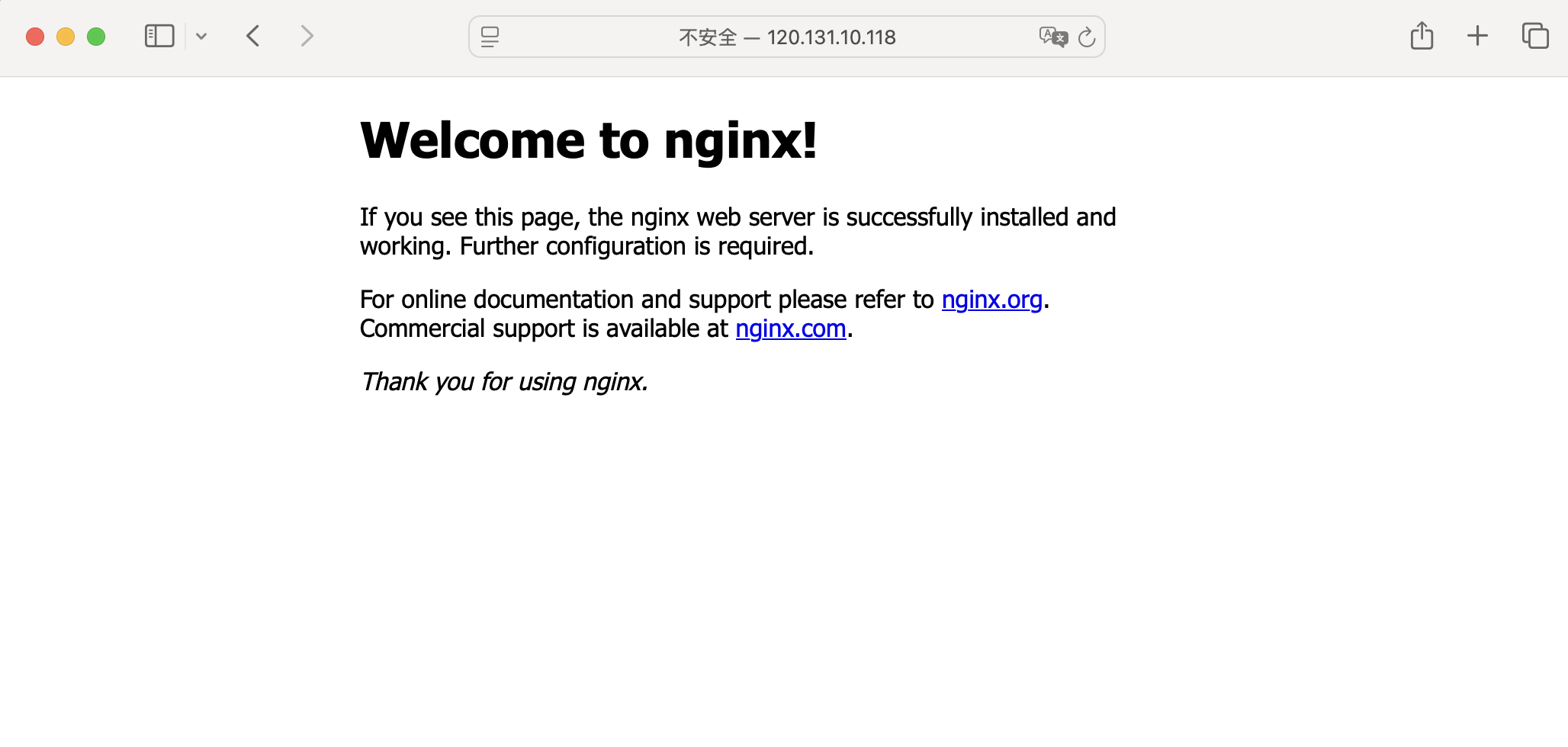Open the Share menu

1422,36
